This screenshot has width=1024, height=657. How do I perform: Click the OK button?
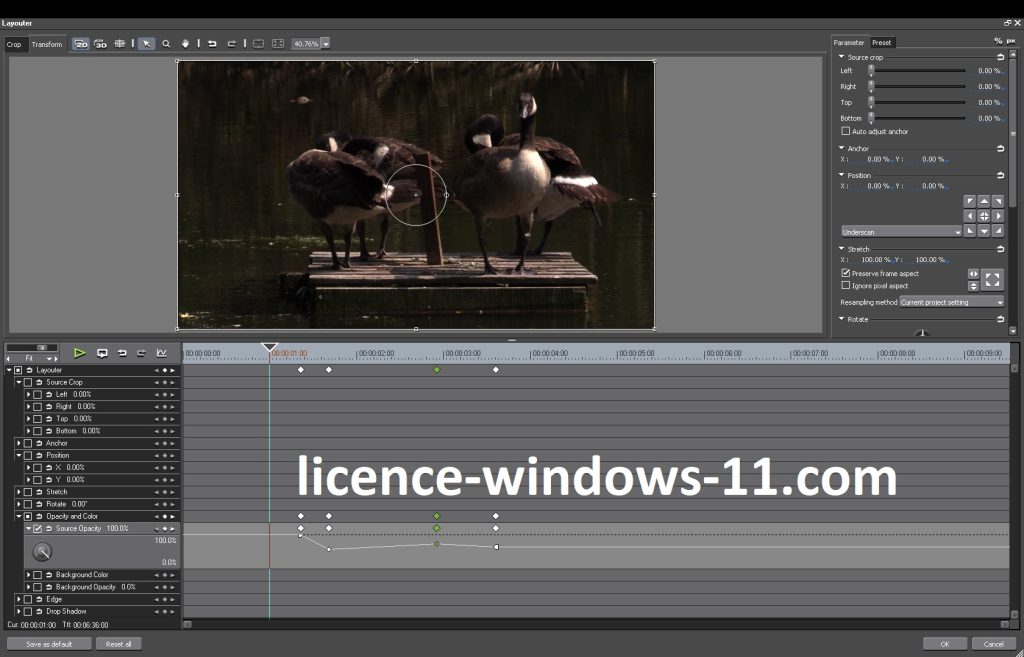[x=944, y=644]
